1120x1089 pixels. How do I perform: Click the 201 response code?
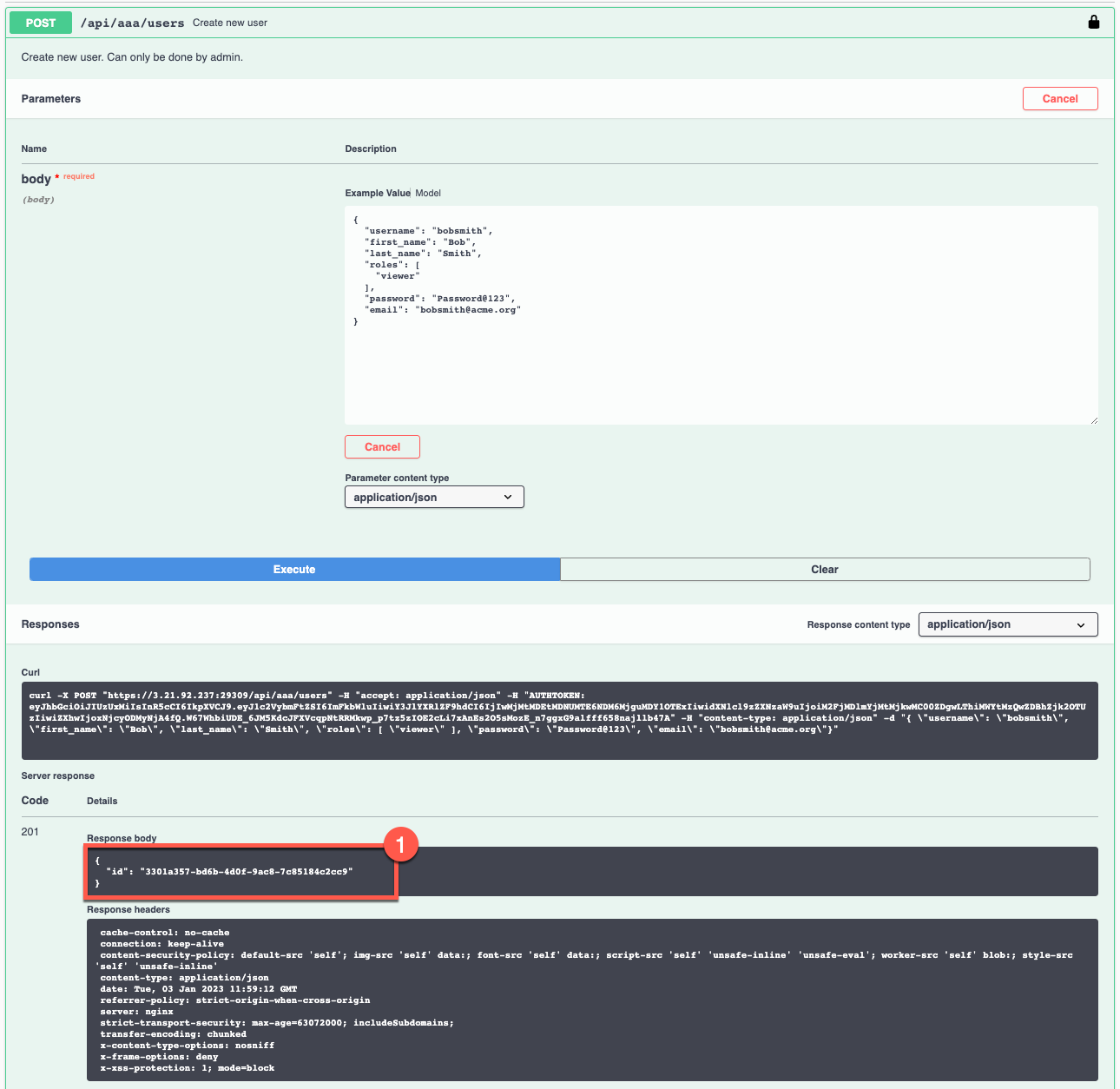(x=30, y=832)
